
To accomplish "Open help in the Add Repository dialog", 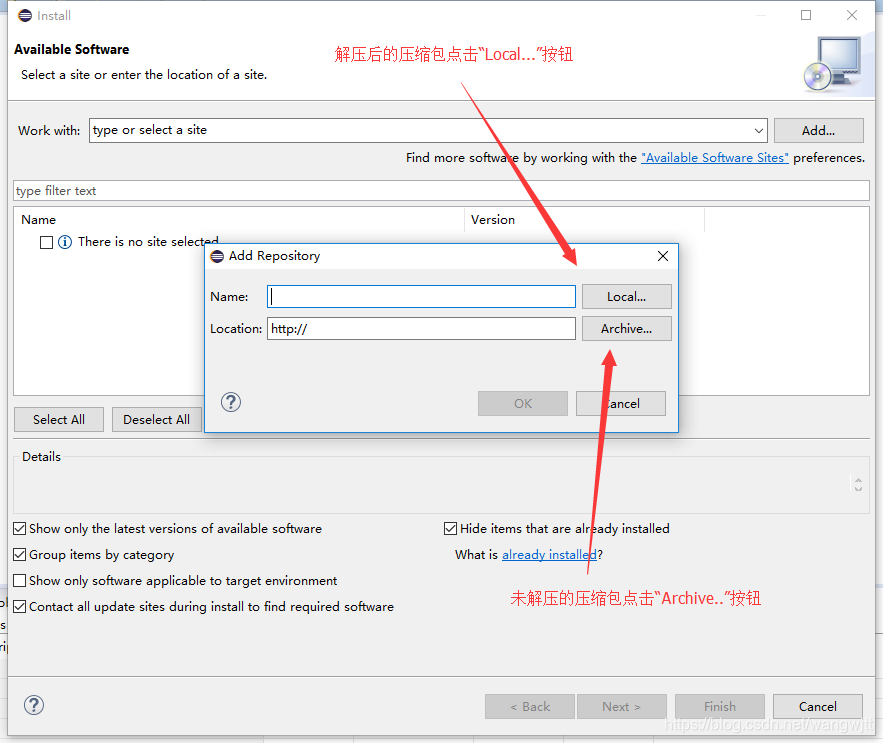I will point(231,402).
